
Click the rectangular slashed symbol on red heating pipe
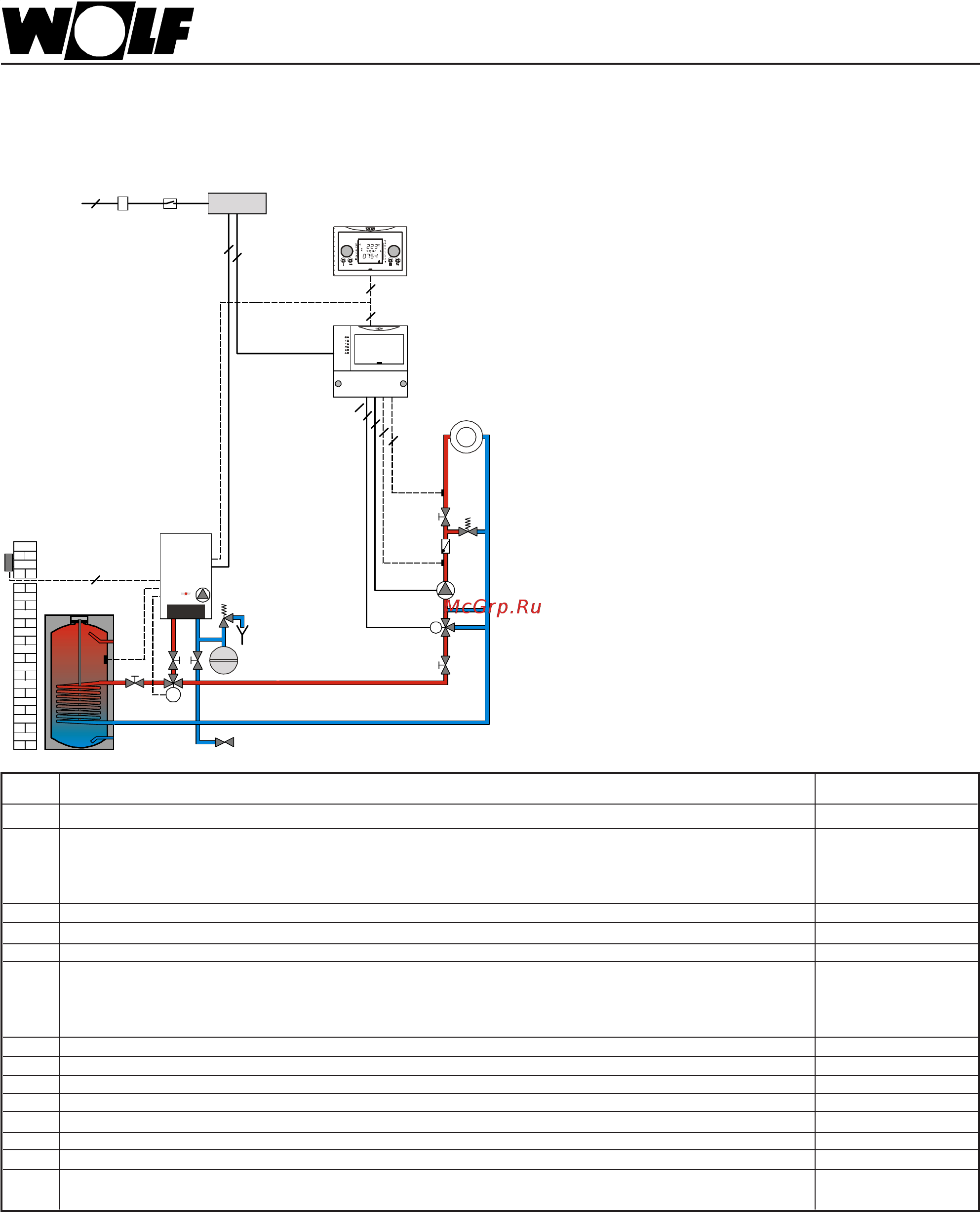pos(445,546)
